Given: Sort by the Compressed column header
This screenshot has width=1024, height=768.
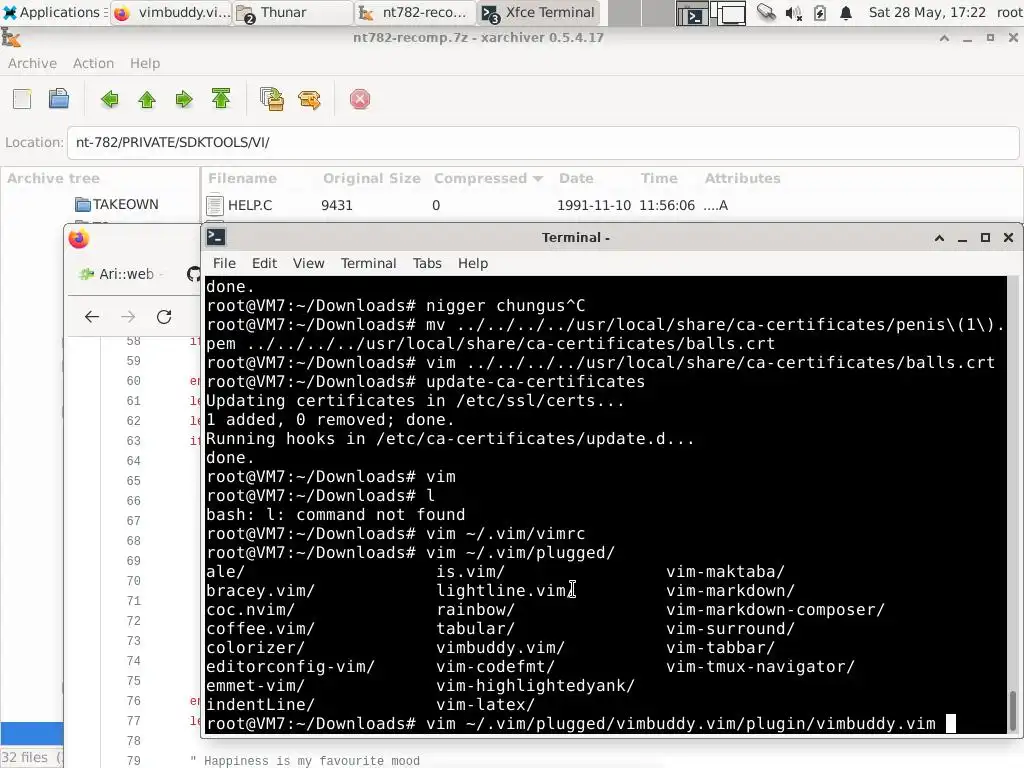Looking at the screenshot, I should point(488,178).
